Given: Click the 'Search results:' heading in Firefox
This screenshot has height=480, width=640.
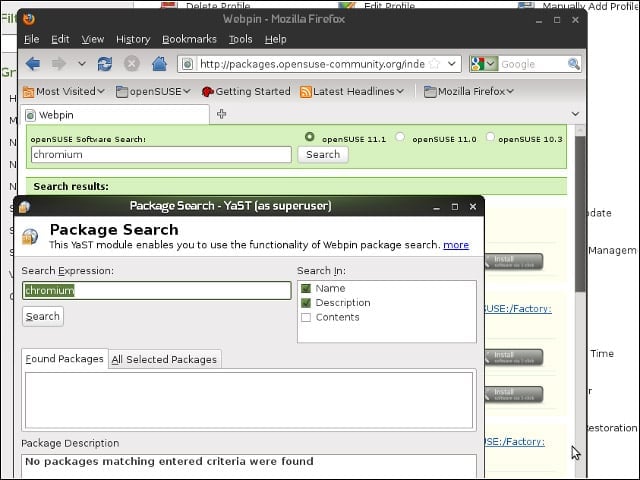Looking at the screenshot, I should 71,187.
